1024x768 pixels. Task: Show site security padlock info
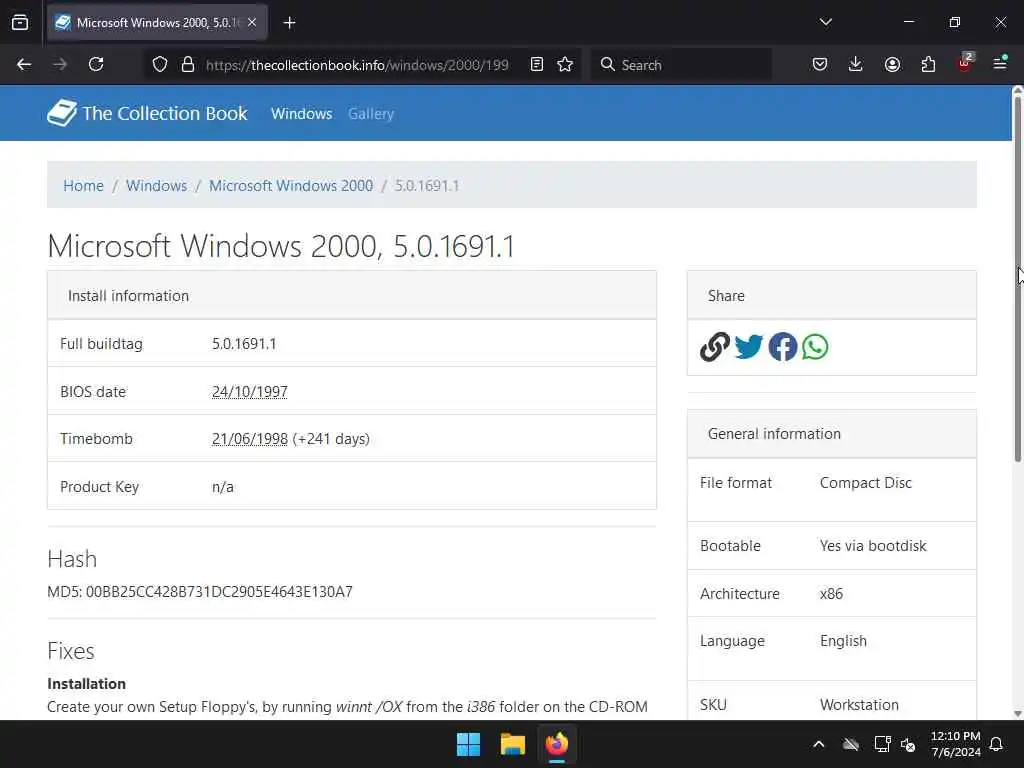coord(188,65)
